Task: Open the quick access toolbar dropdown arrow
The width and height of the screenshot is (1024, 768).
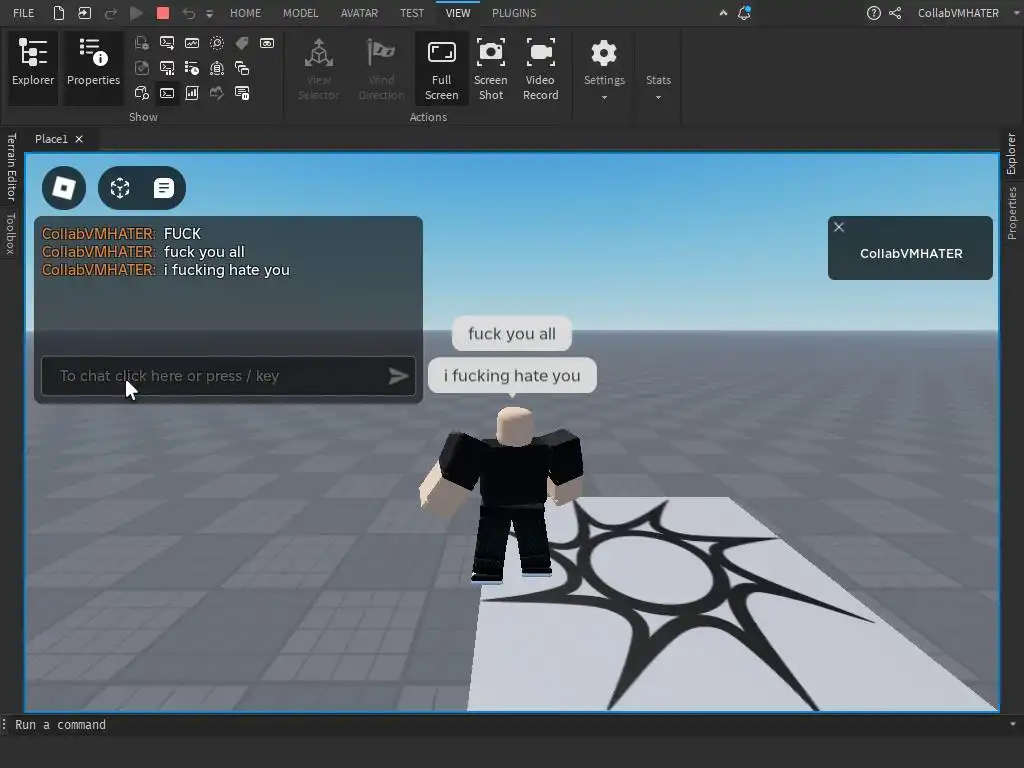Action: tap(209, 14)
